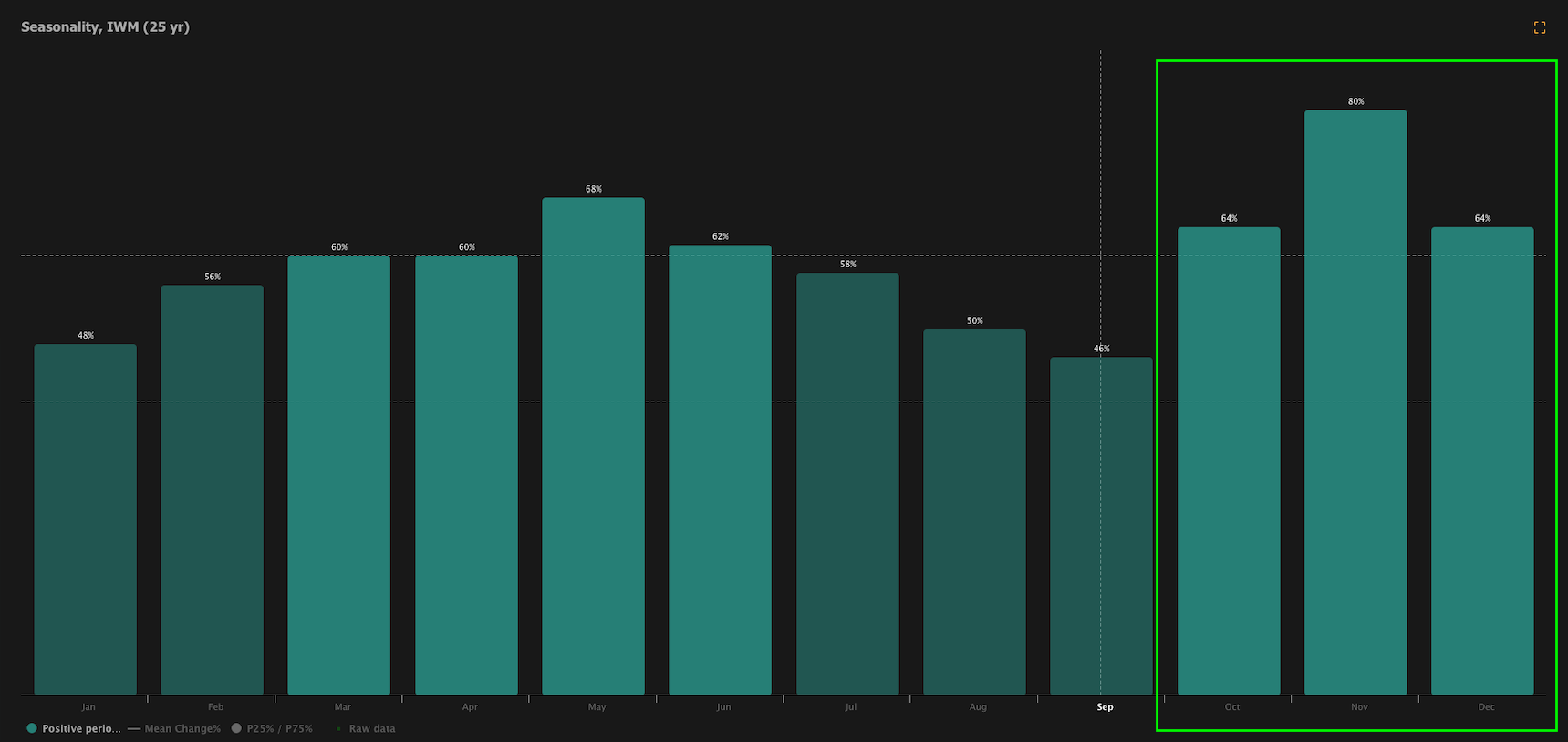Select the February 56% bar
Image resolution: width=1568 pixels, height=742 pixels.
(x=213, y=490)
